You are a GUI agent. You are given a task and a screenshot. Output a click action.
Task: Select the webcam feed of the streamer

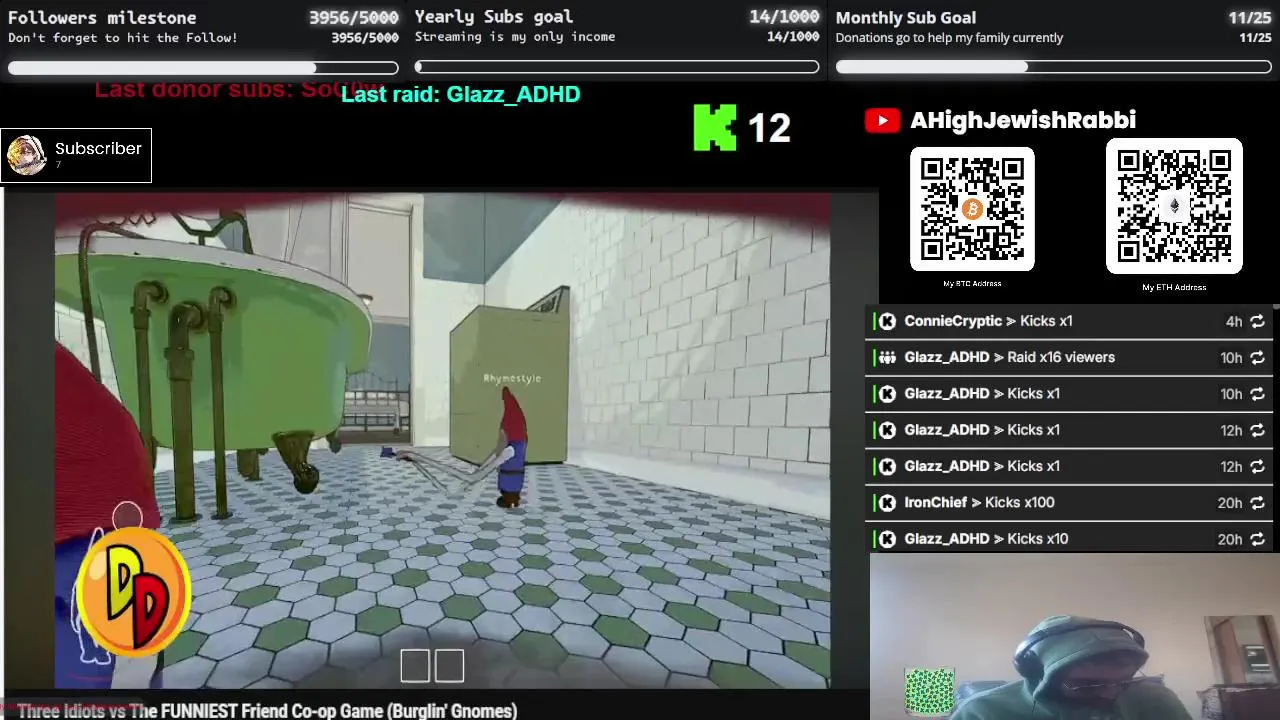point(1075,636)
